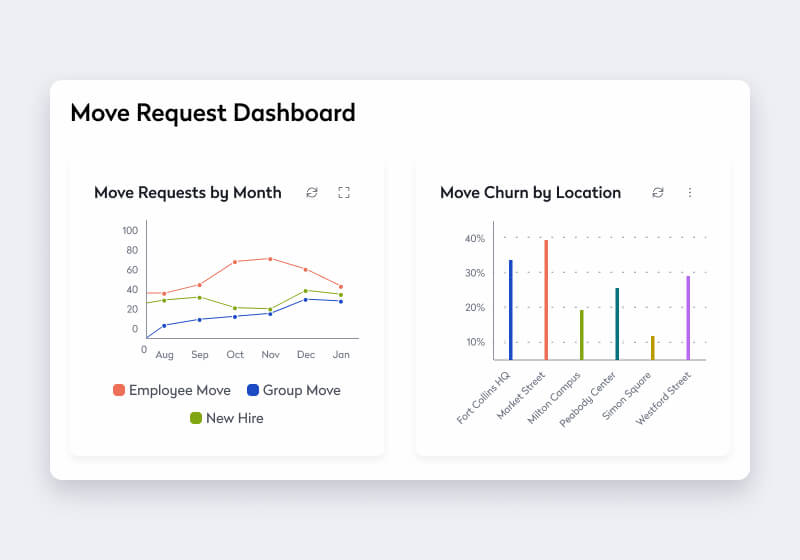
Task: Click the green New Hire legend swatch
Action: coord(196,418)
